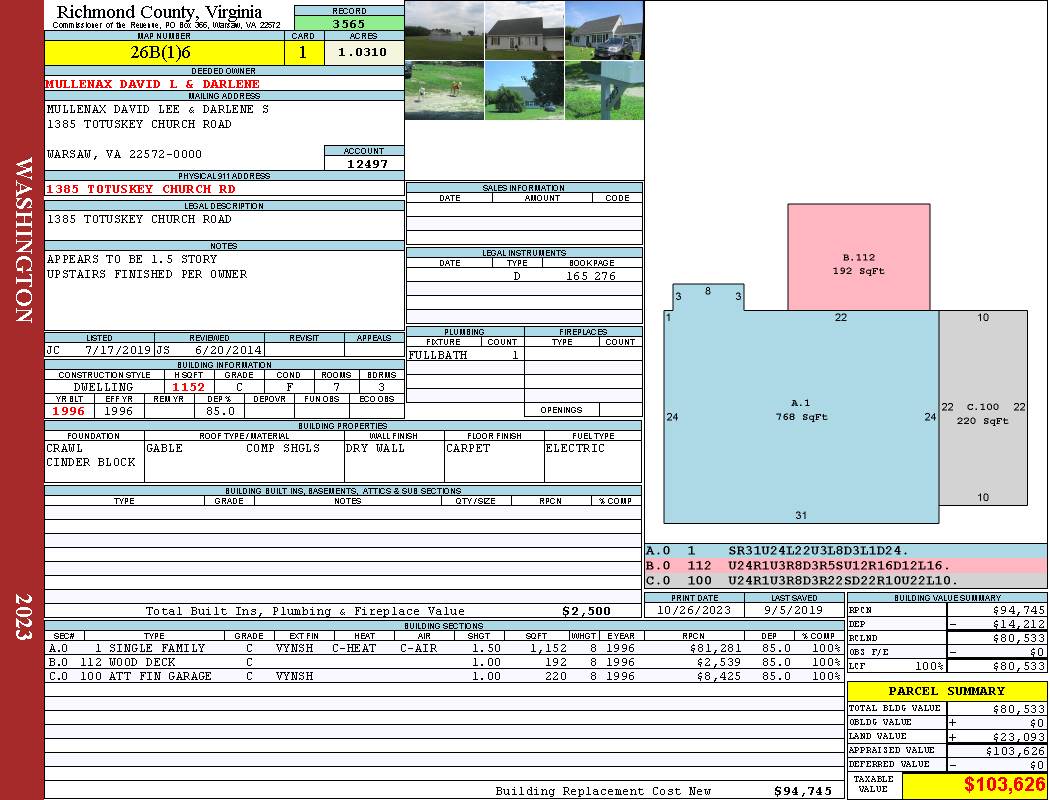This screenshot has width=1050, height=800.
Task: Open the top-middle house front photo thumbnail
Action: [524, 31]
